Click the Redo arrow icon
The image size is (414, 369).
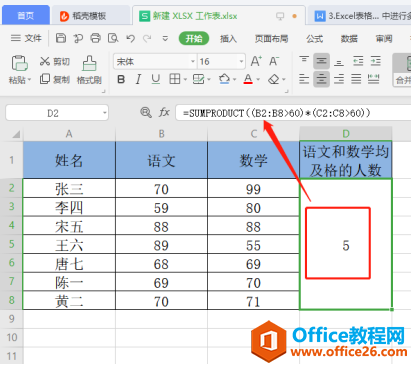click(x=147, y=39)
